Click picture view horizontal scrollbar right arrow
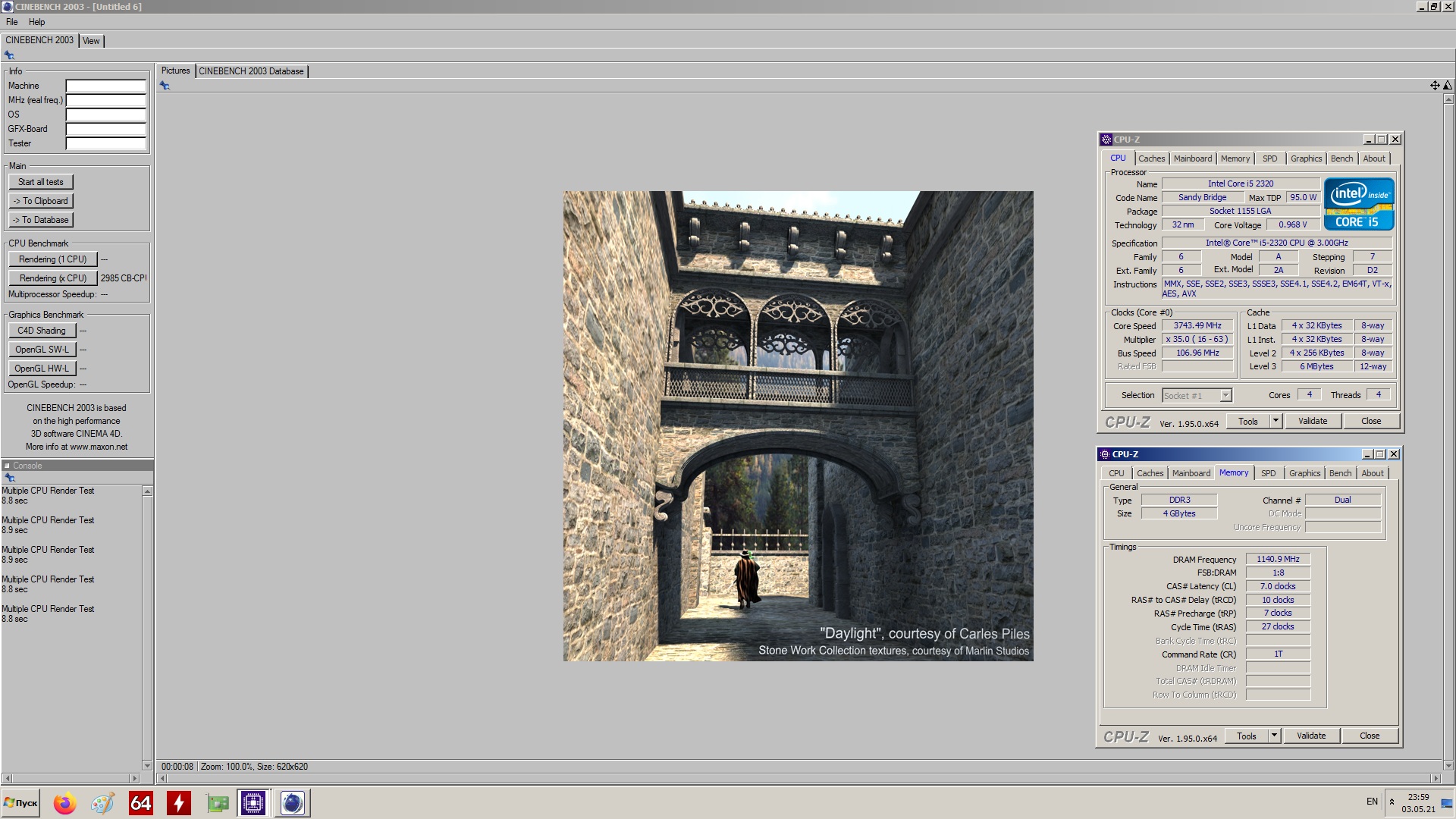 1435,779
